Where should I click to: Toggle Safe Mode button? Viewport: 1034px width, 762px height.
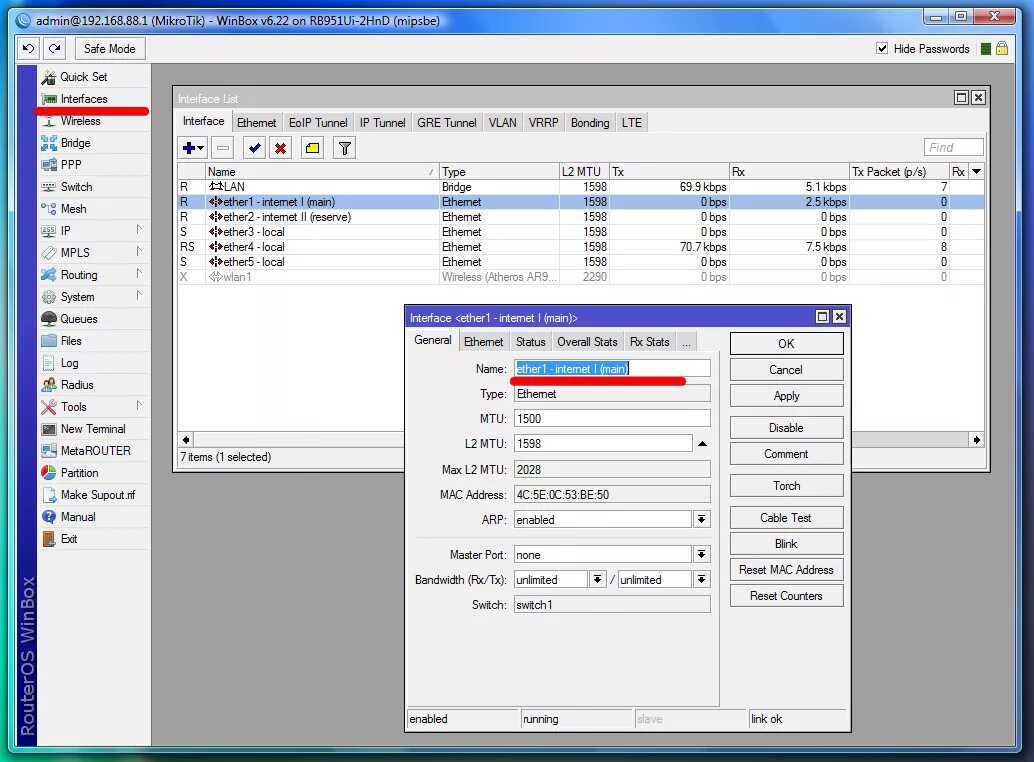click(x=109, y=48)
